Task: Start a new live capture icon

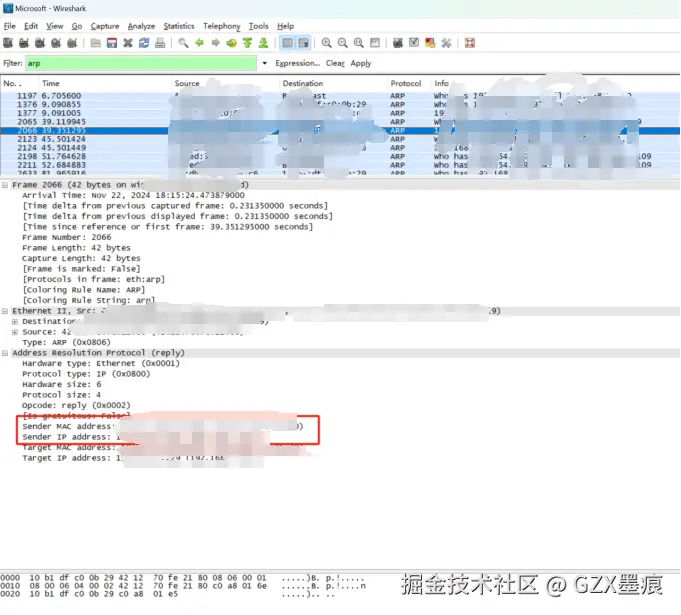Action: [x=40, y=43]
